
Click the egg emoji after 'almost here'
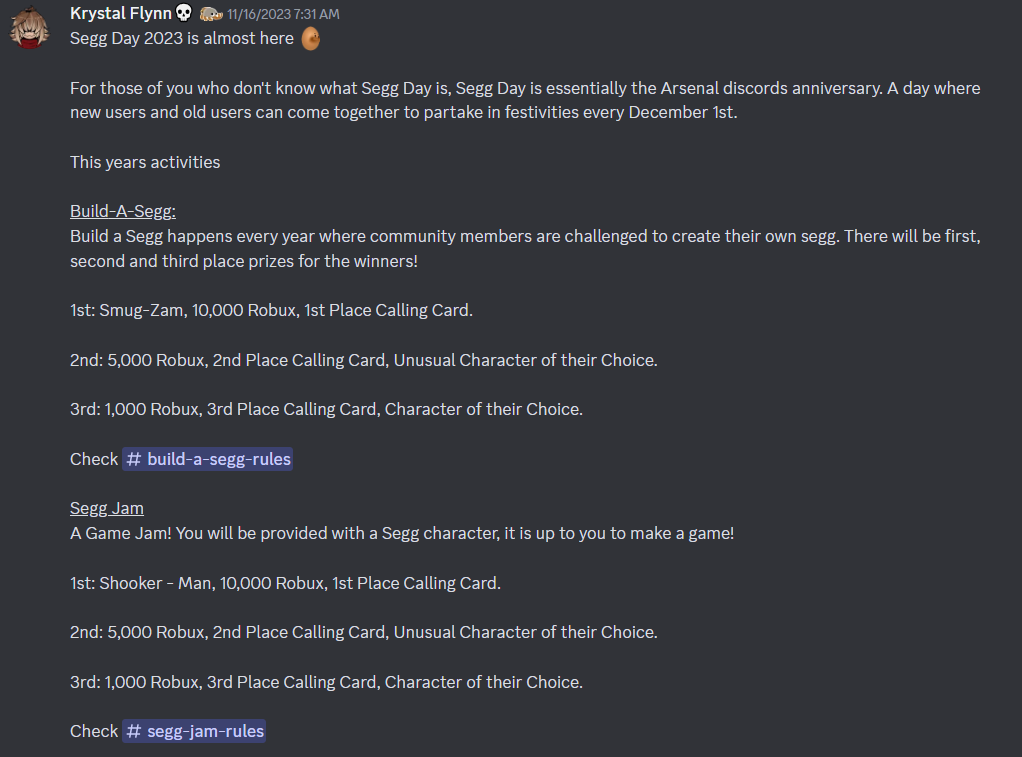tap(311, 38)
